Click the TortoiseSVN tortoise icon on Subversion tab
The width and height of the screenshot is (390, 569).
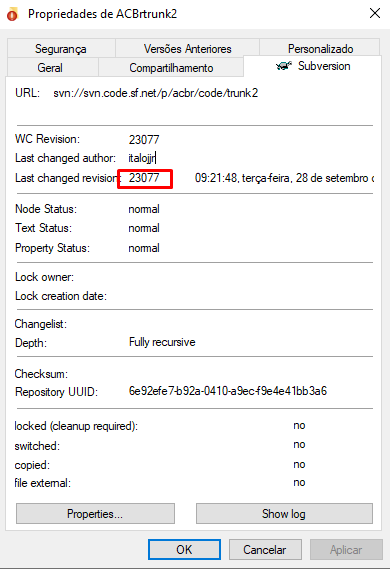(284, 66)
